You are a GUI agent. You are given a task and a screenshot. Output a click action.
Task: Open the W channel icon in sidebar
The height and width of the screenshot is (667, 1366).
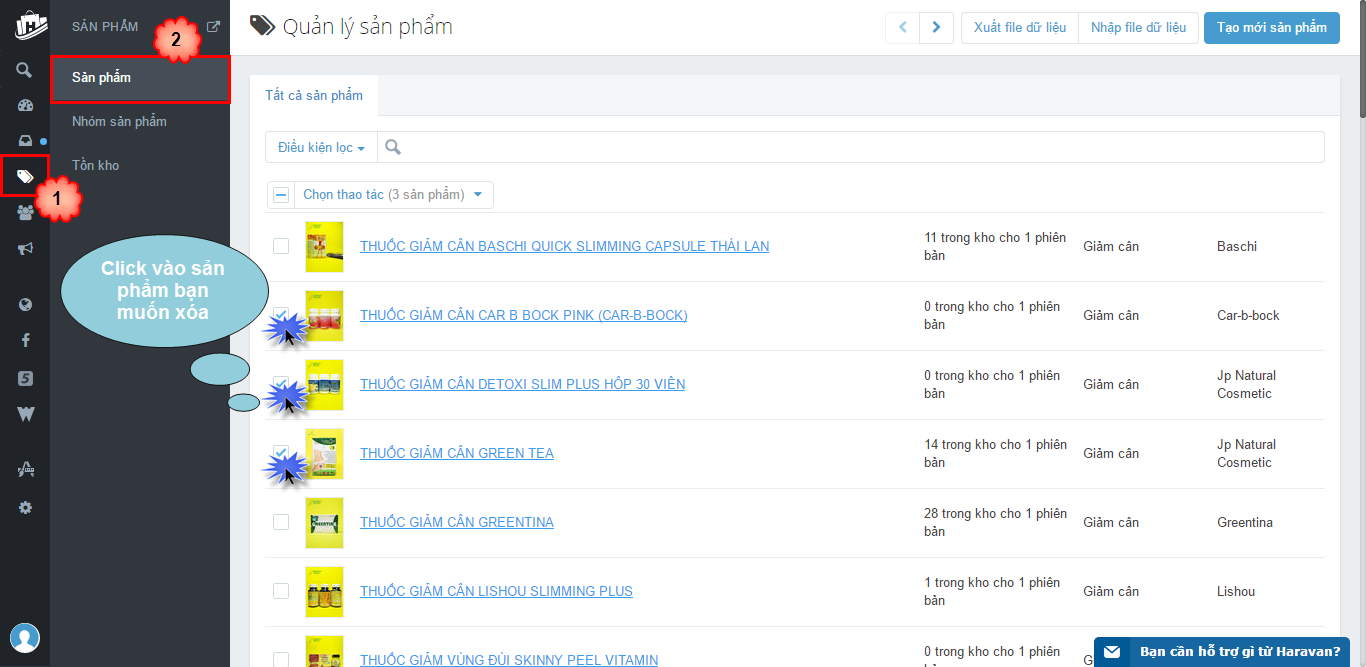point(25,414)
